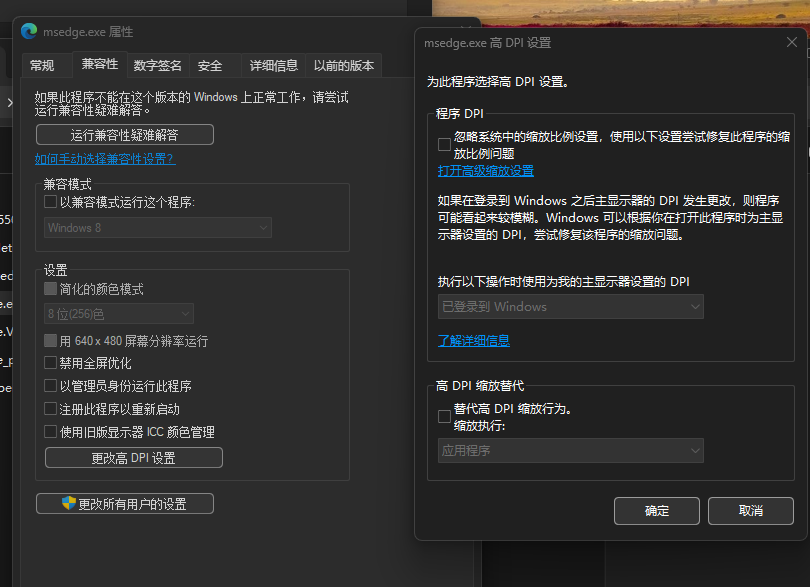Click 运行兼容性疑难解答 button

(x=124, y=135)
